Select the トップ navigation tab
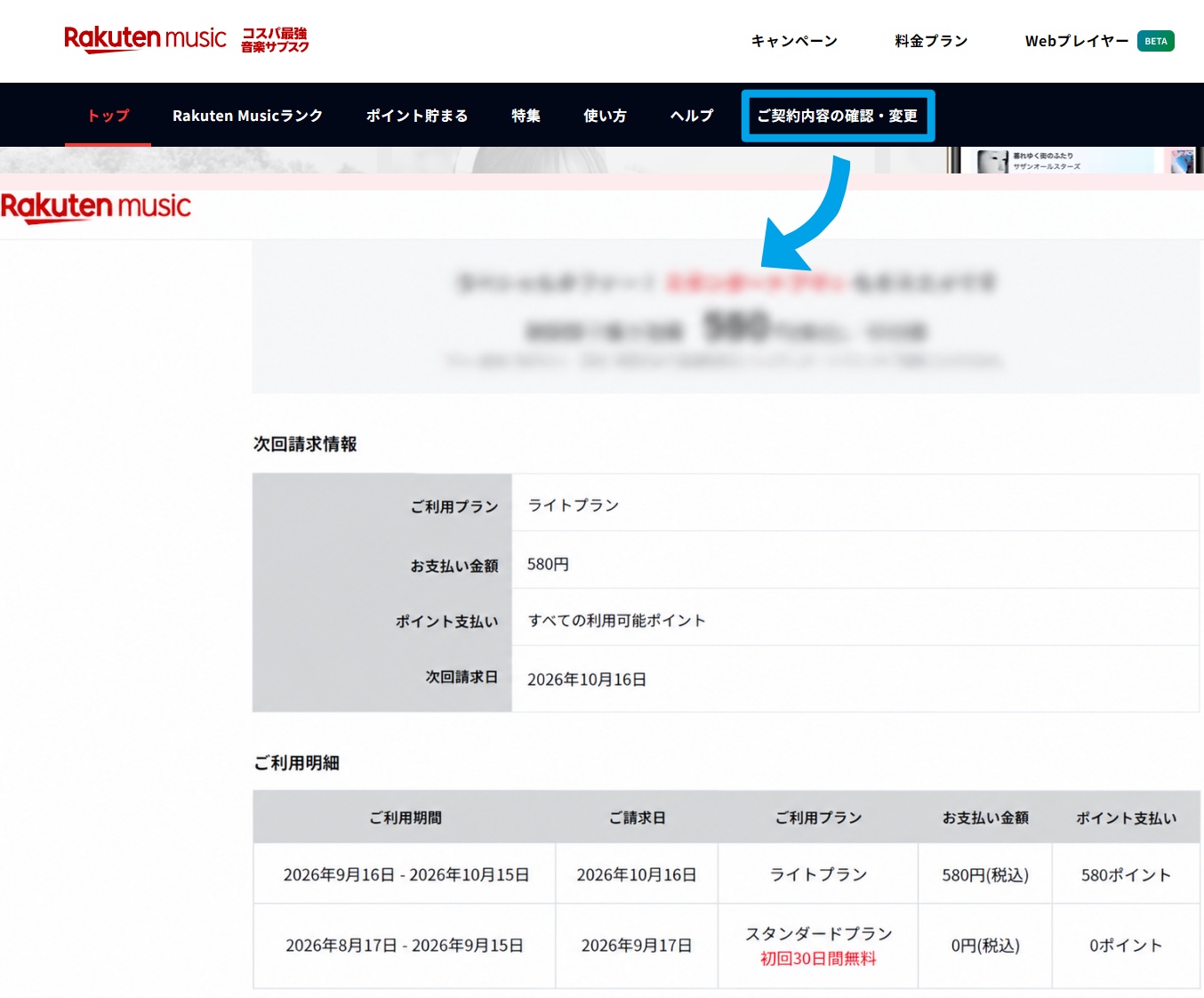Viewport: 1204px width, 998px height. coord(108,116)
